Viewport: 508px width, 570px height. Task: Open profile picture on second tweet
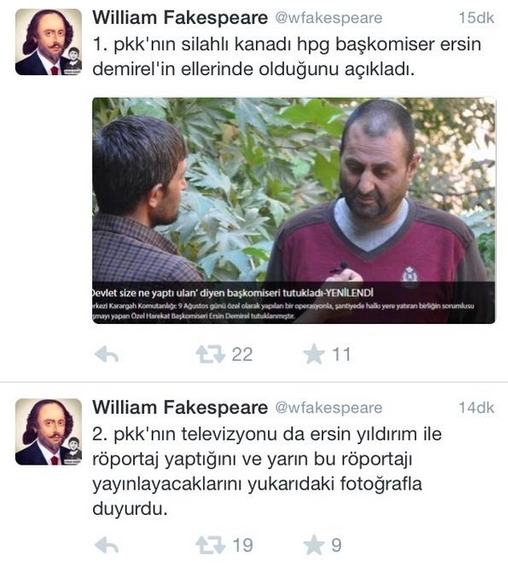pos(48,432)
